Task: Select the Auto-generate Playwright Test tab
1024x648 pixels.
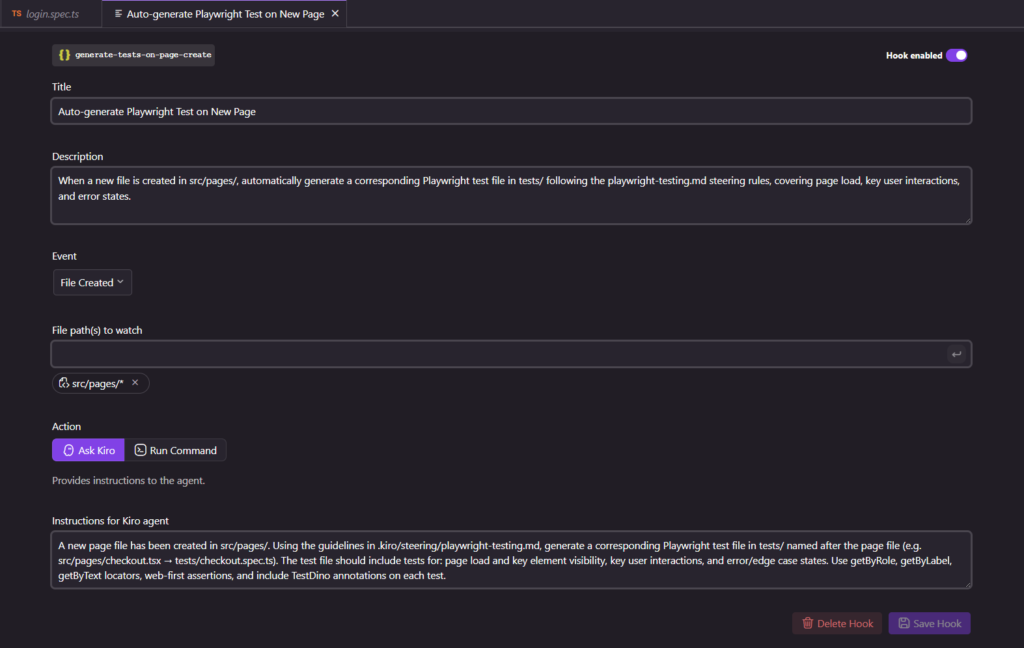Action: (225, 14)
